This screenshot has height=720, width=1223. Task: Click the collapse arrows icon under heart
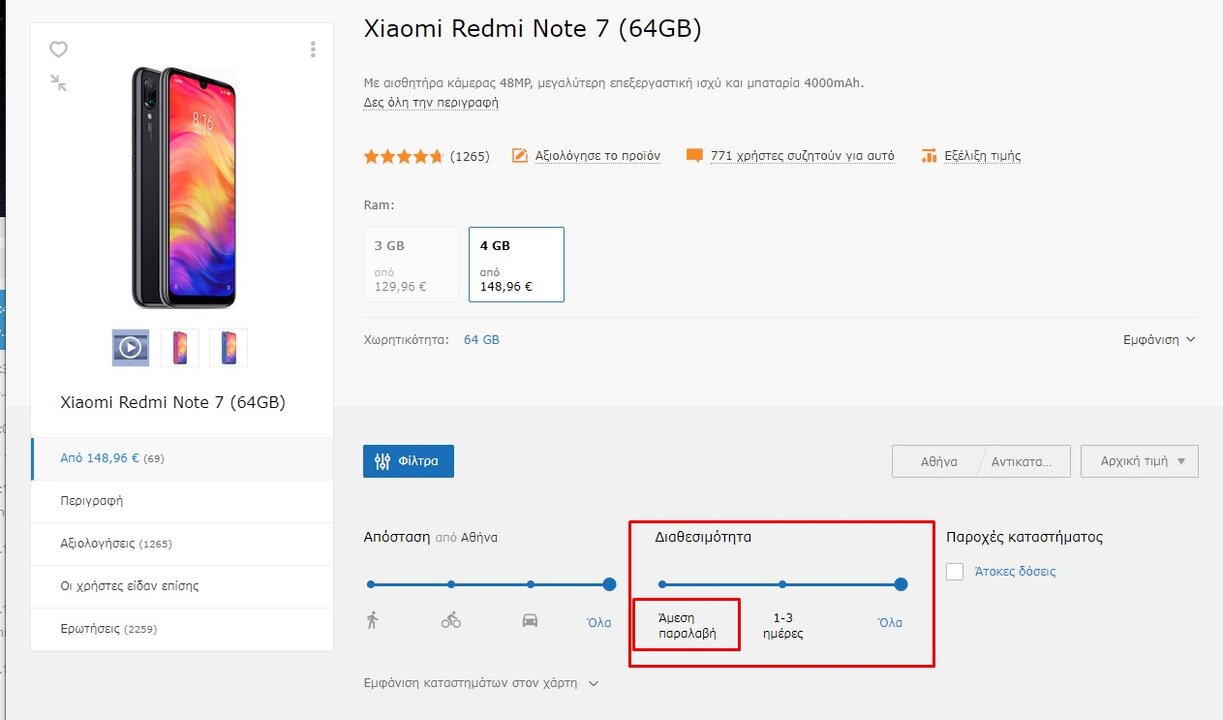(x=59, y=83)
